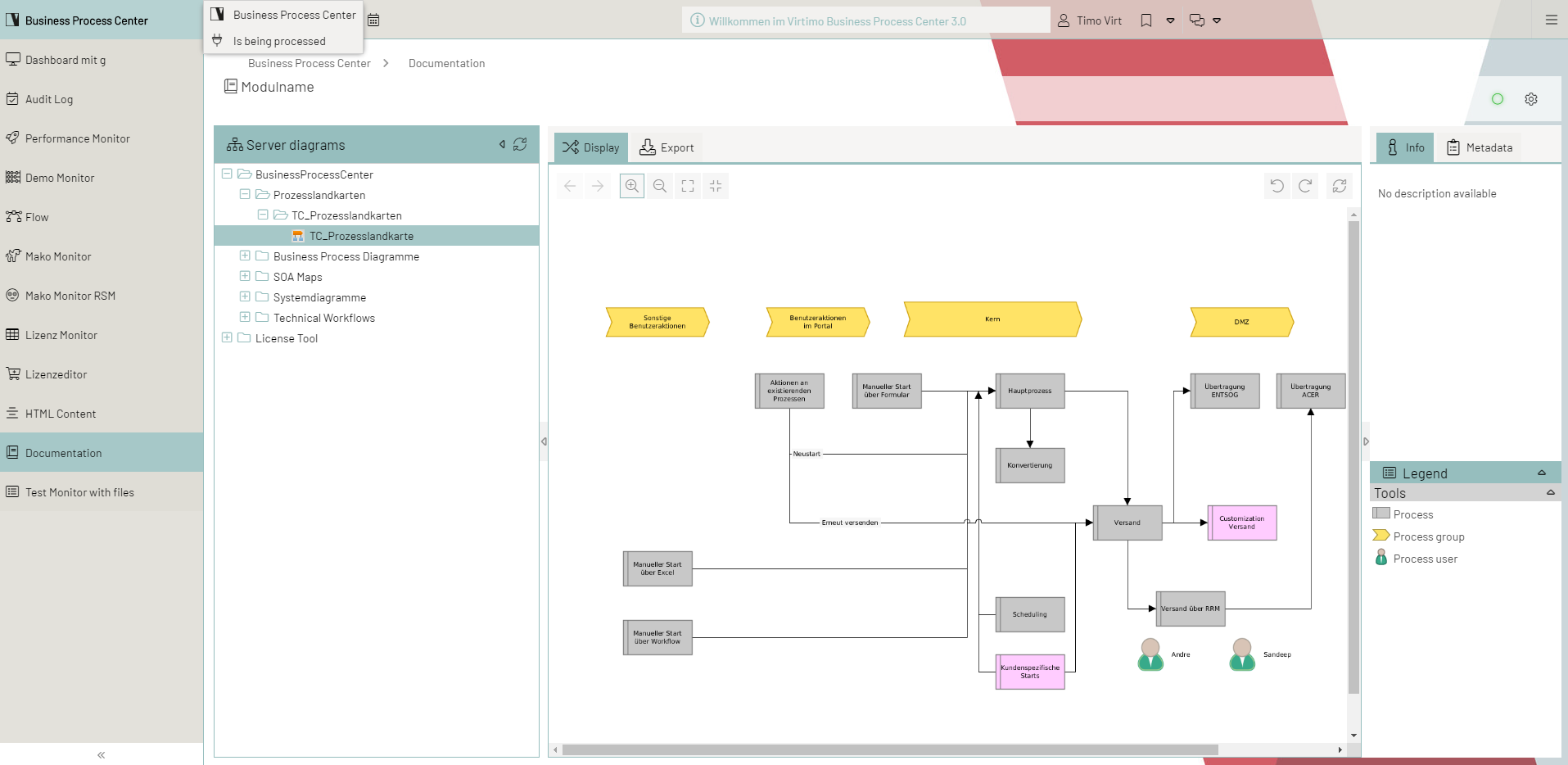The height and width of the screenshot is (765, 1568).
Task: Collapse the Prozesslandkarten folder
Action: 245,195
